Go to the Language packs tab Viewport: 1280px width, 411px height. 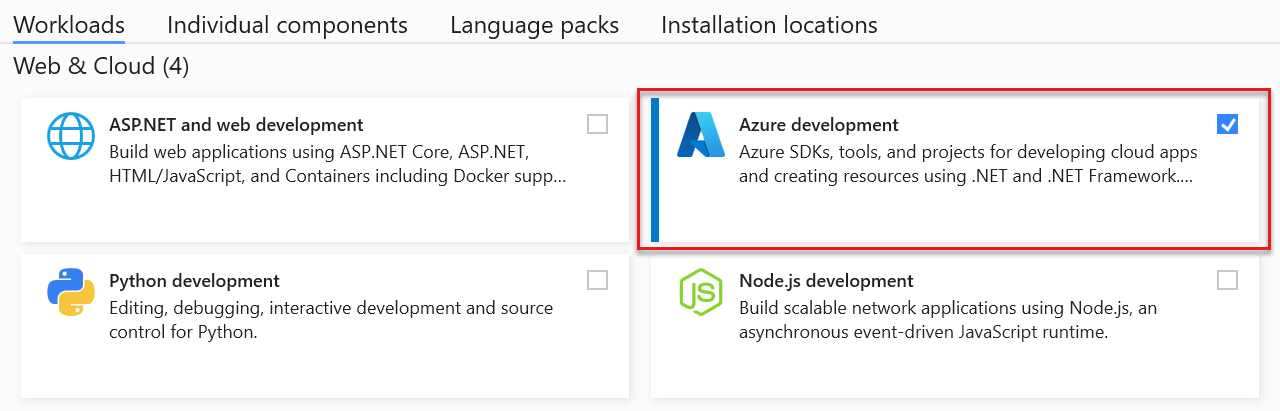coord(534,25)
